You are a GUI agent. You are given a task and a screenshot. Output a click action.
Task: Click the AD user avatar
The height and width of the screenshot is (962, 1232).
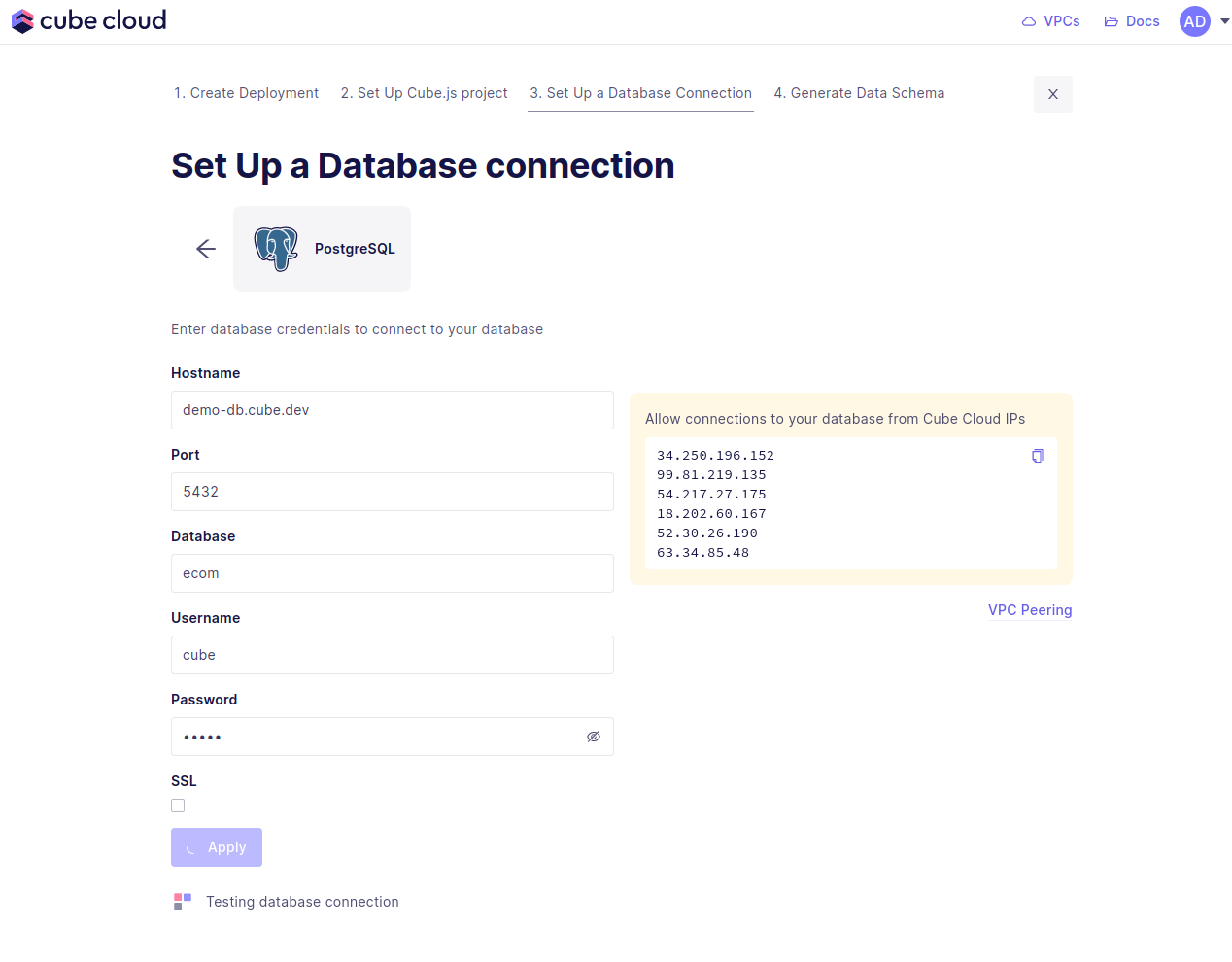[x=1194, y=21]
